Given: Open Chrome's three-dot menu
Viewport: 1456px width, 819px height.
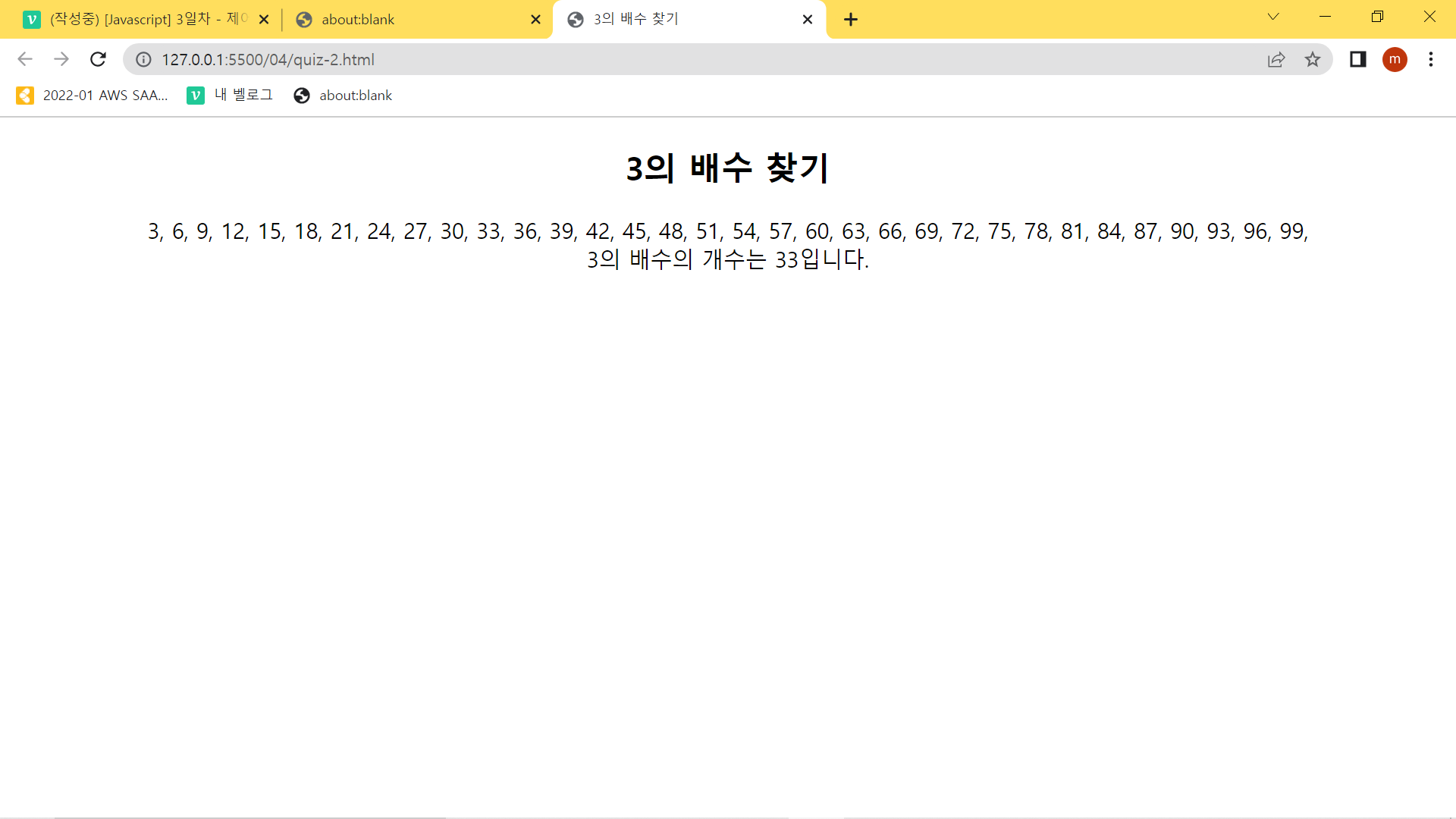Looking at the screenshot, I should [1431, 59].
